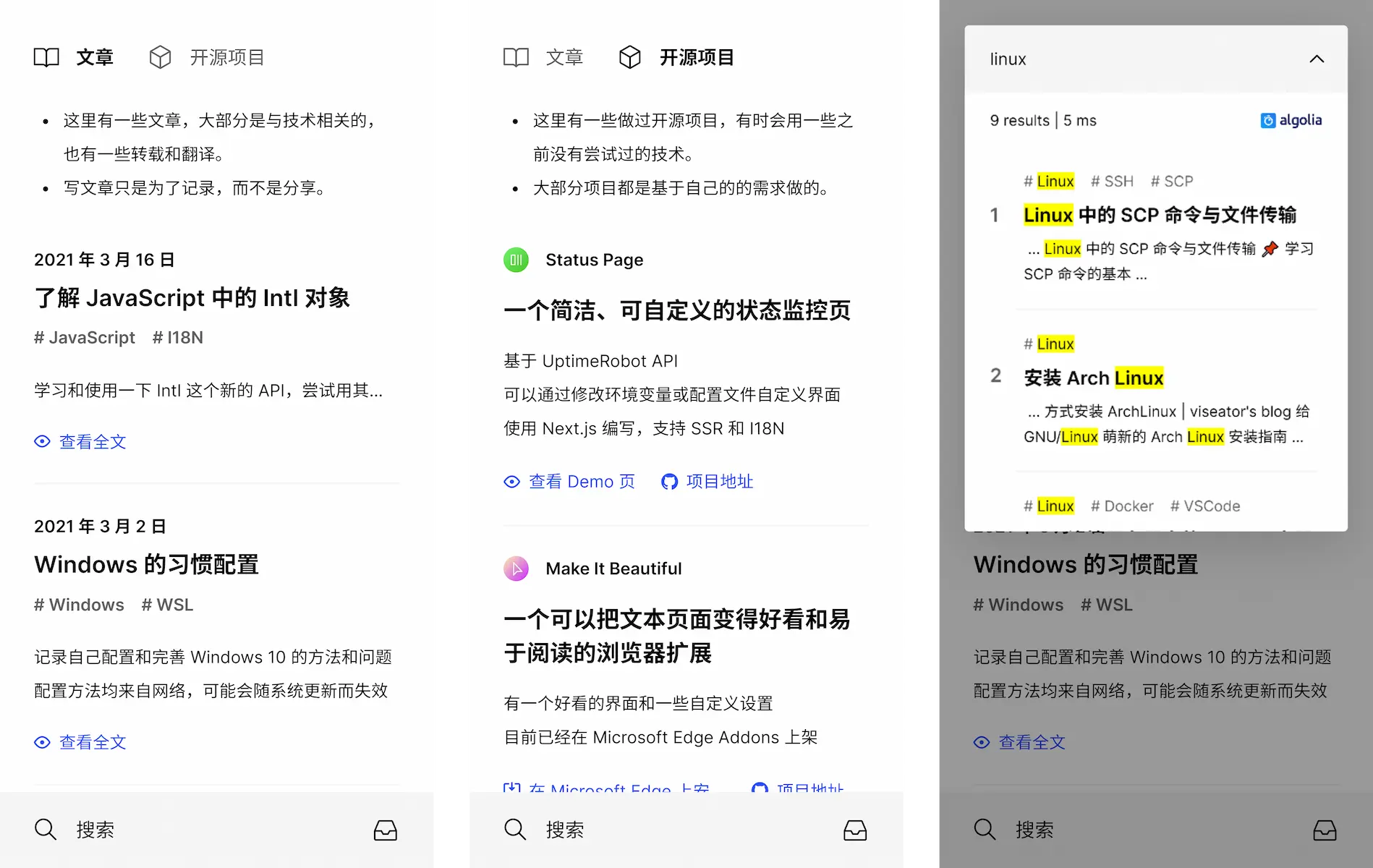
Task: Expand the 文章 section
Action: [x=95, y=57]
